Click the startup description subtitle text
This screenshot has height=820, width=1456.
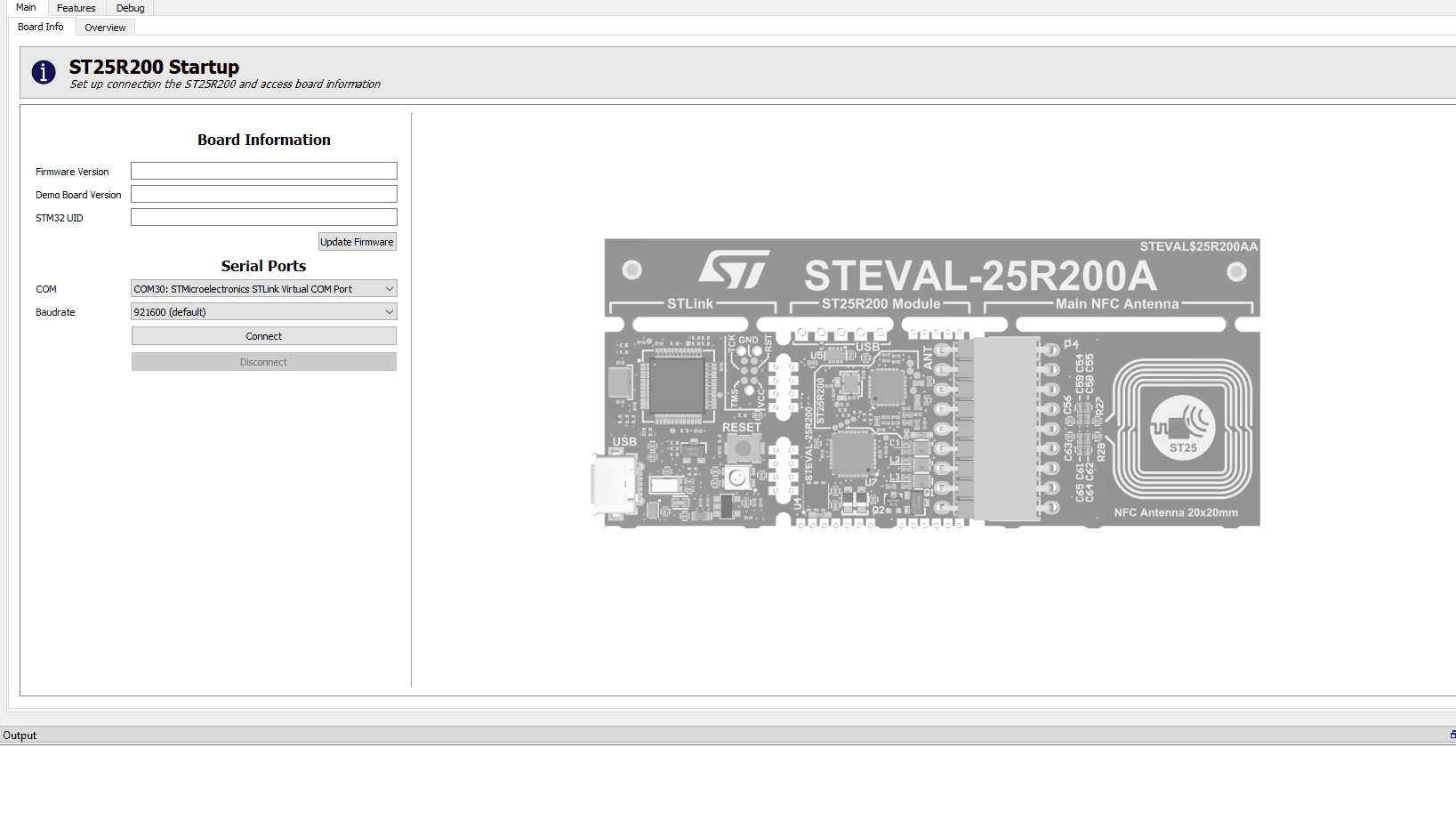tap(225, 84)
